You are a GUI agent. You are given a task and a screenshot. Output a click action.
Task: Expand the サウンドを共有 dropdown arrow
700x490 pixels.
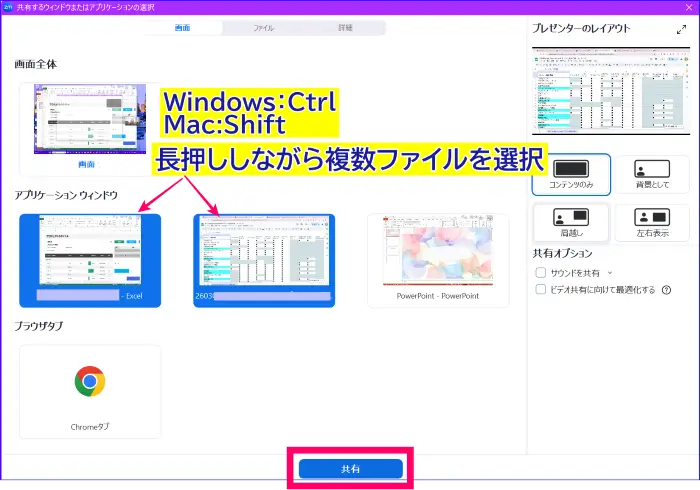(x=610, y=273)
